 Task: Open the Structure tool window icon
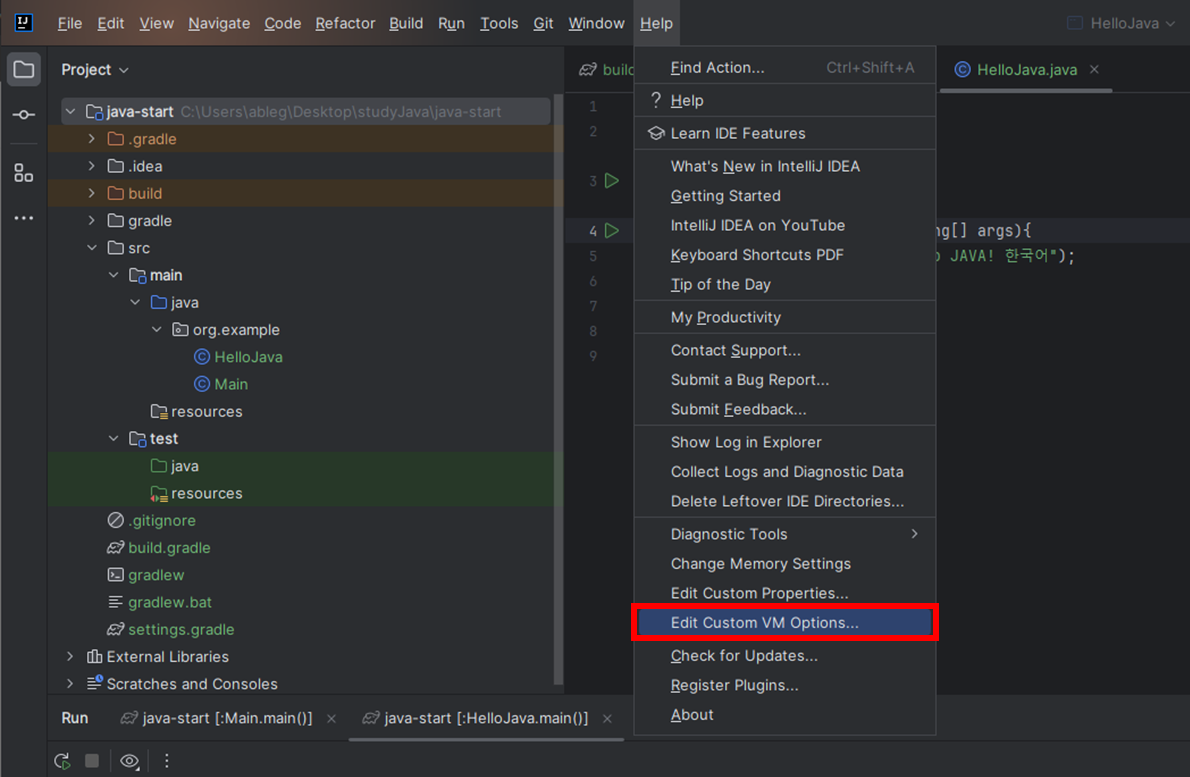[x=24, y=173]
